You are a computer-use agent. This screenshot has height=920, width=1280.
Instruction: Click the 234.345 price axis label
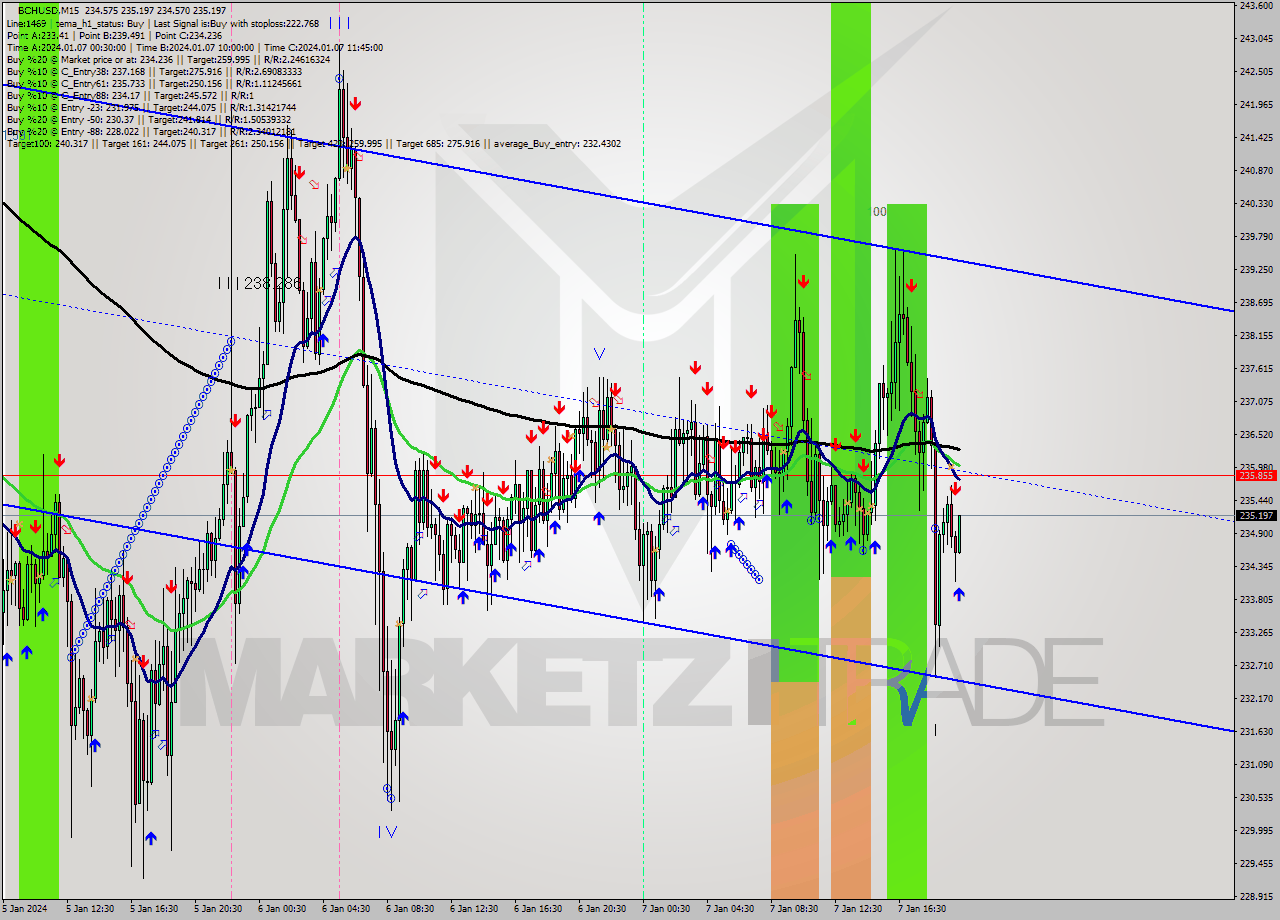pos(1256,567)
